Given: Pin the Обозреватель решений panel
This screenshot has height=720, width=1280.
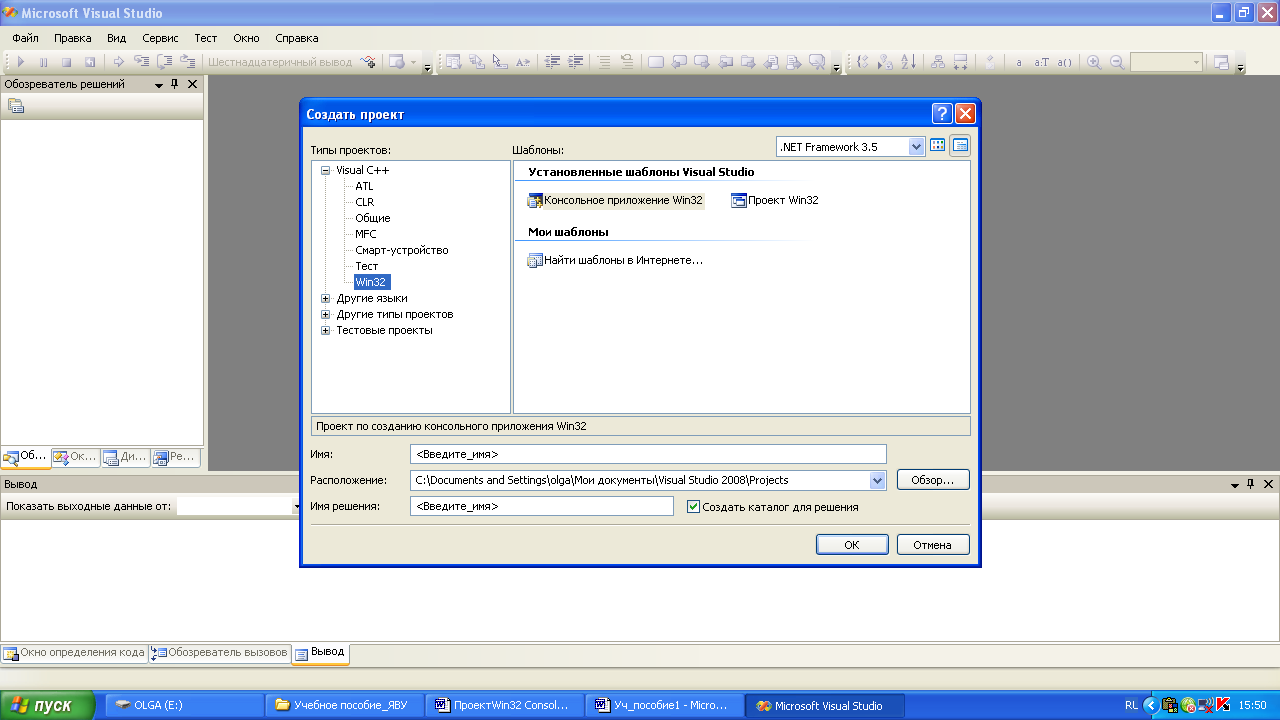Looking at the screenshot, I should click(x=175, y=85).
